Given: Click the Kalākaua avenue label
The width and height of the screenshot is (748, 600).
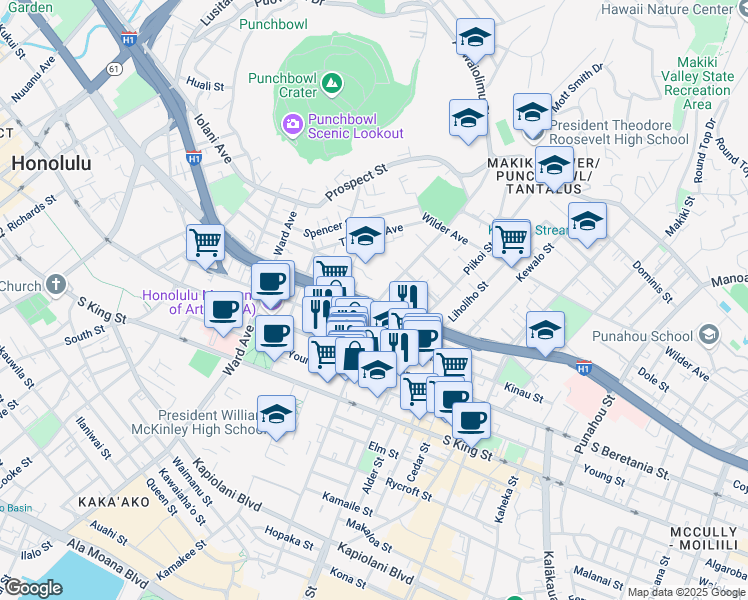Looking at the screenshot, I should [x=549, y=575].
